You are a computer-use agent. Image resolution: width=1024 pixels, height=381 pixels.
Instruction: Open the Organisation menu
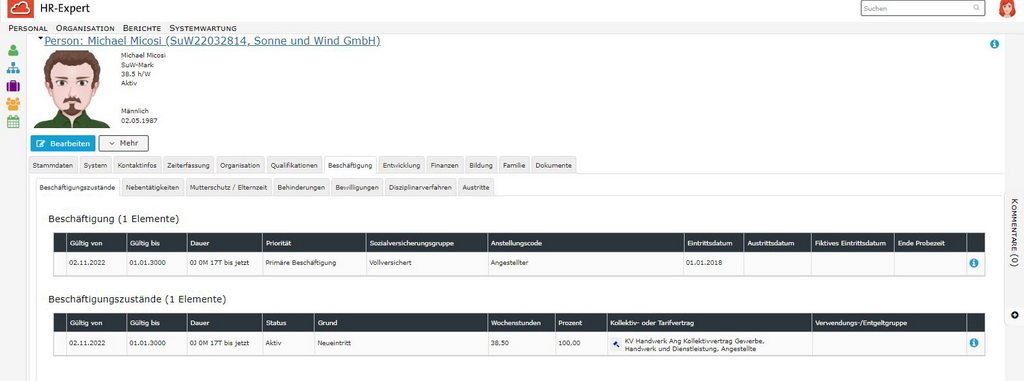[x=85, y=28]
